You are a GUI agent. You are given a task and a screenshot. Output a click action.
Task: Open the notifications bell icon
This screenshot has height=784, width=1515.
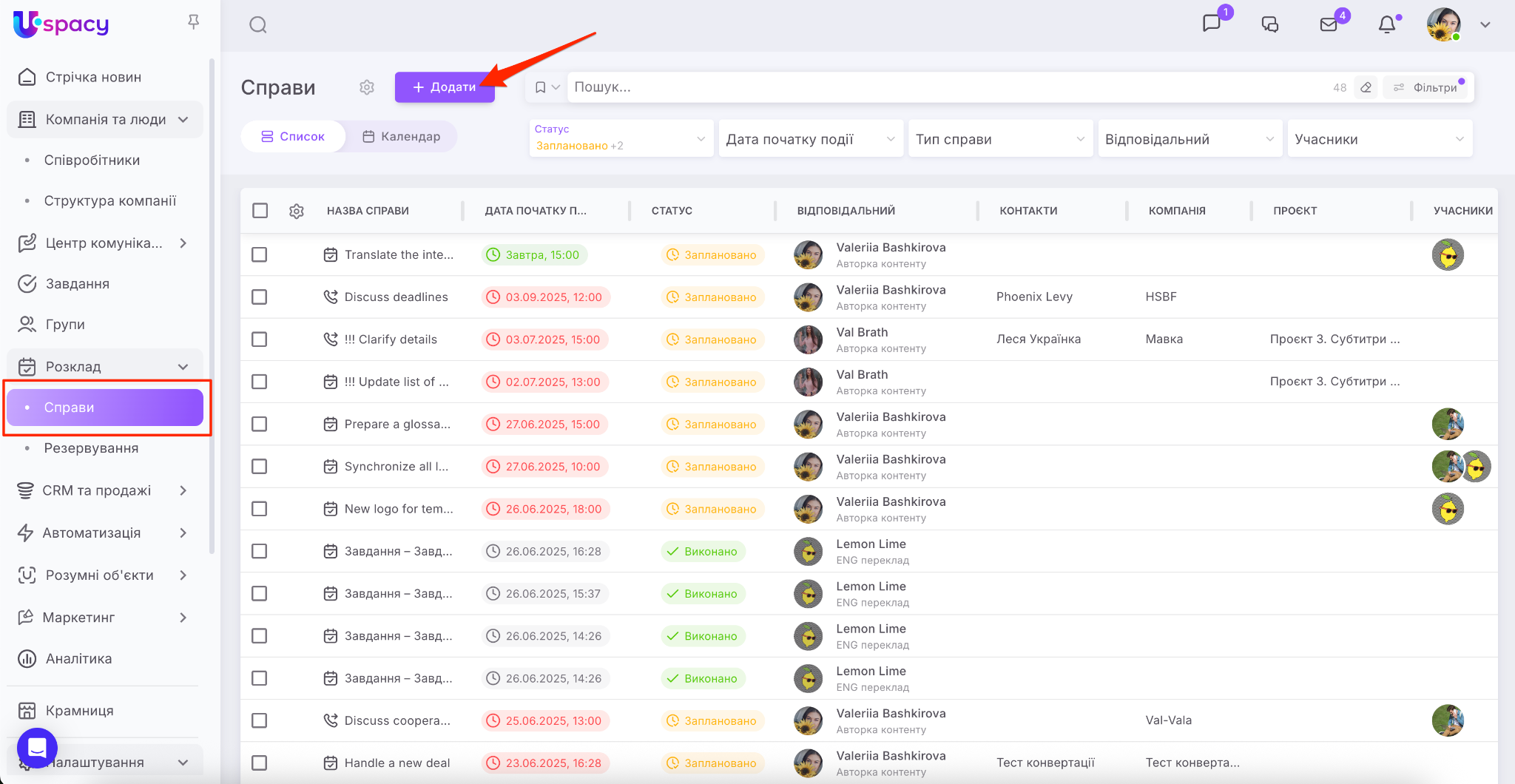(x=1387, y=24)
